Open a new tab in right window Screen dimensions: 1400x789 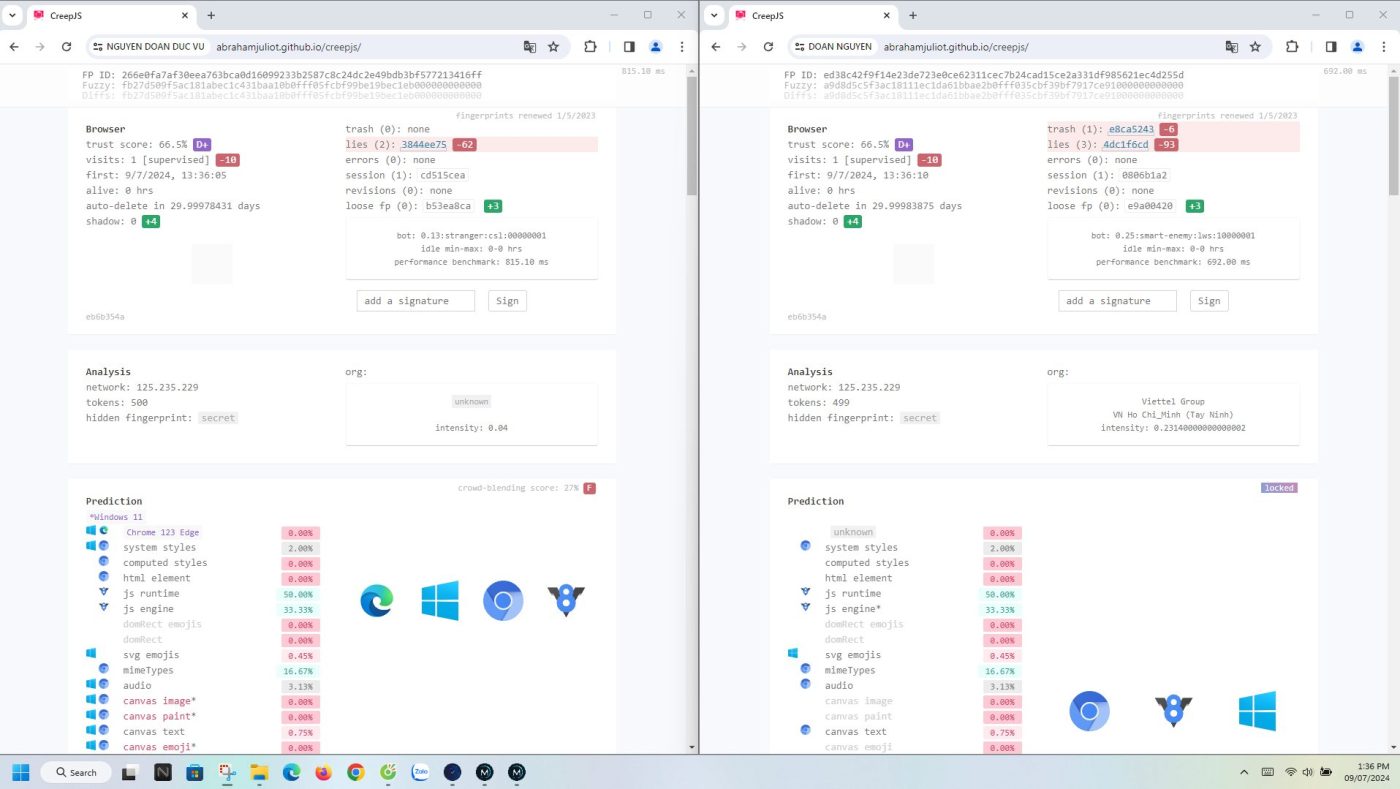pos(913,15)
